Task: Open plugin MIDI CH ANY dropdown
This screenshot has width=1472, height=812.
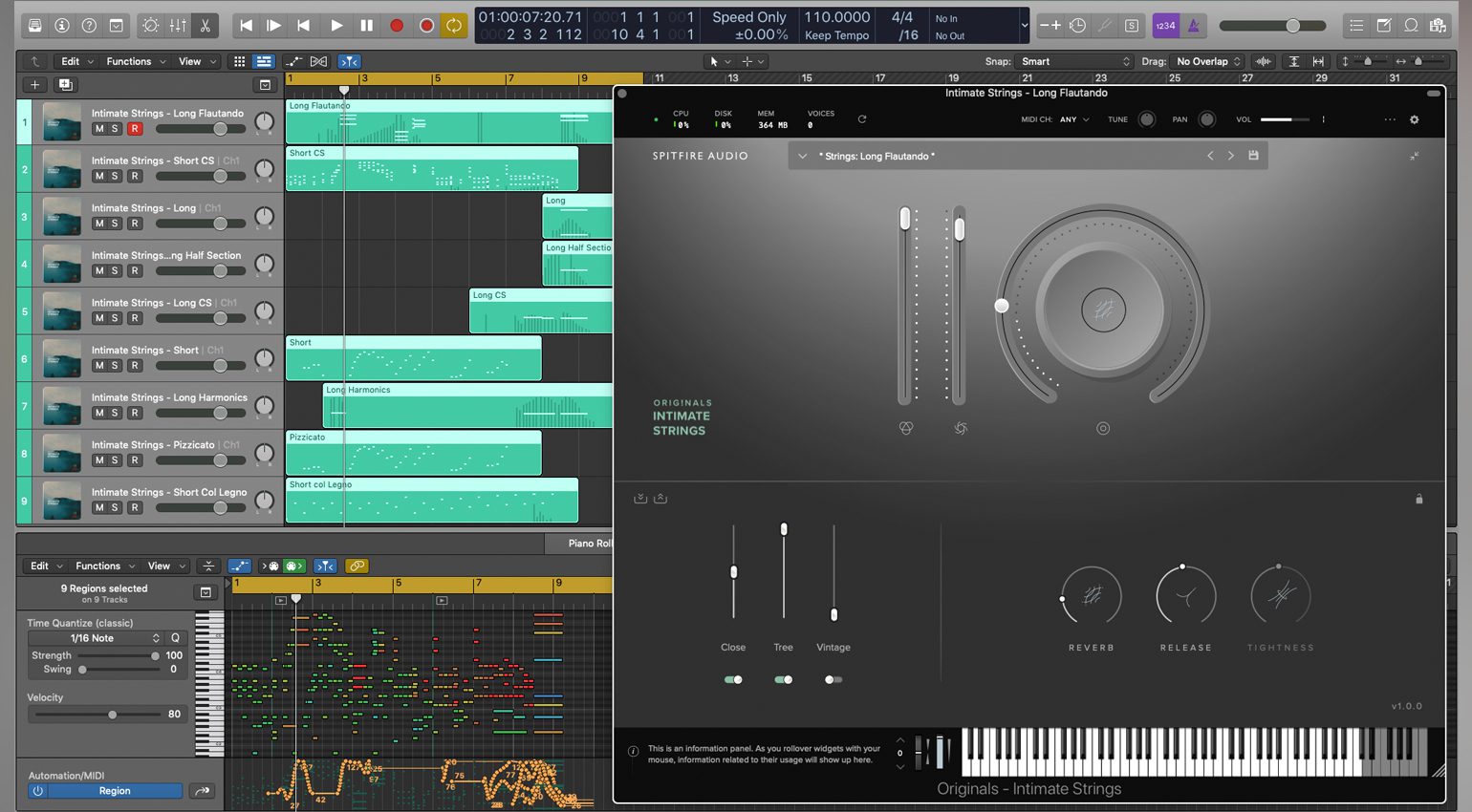Action: 1073,119
